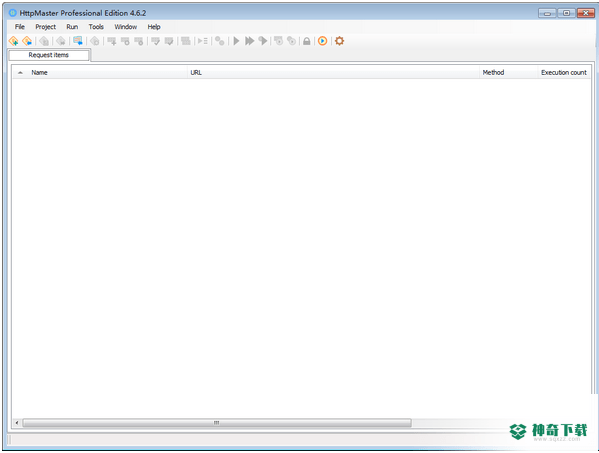Image resolution: width=599 pixels, height=453 pixels.
Task: Sort by the Method column header
Action: pos(508,73)
